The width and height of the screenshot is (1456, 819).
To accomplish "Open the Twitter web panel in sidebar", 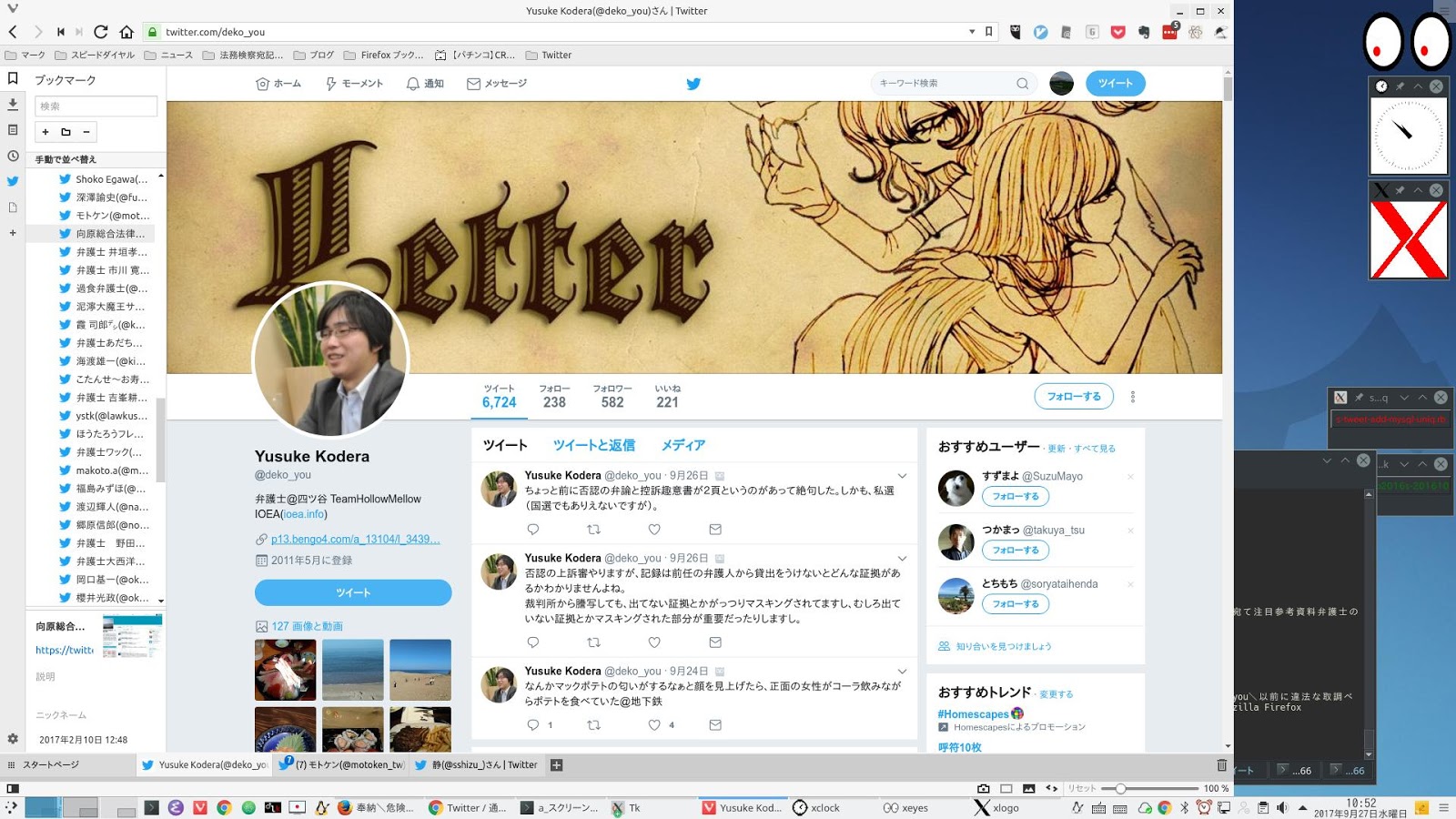I will click(x=13, y=181).
